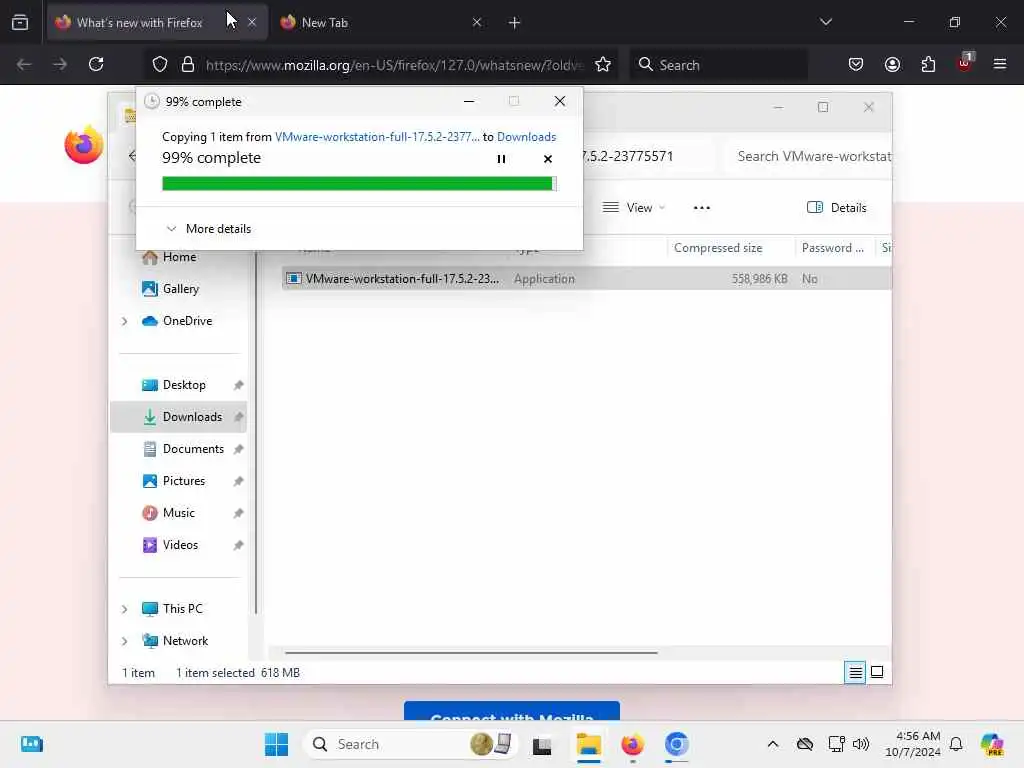Image resolution: width=1024 pixels, height=768 pixels.
Task: Select Network in navigation pane
Action: 185,641
